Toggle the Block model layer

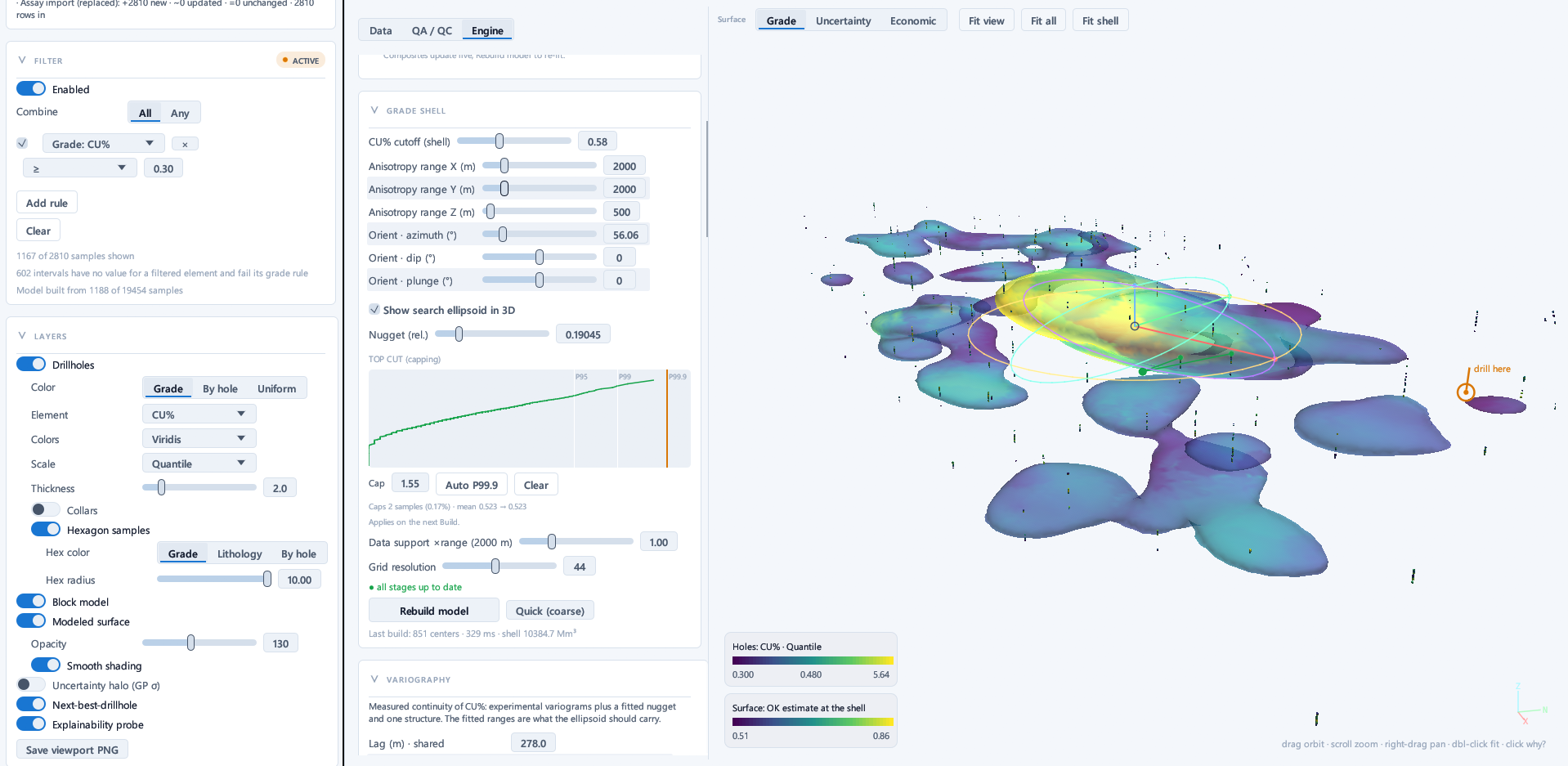31,601
